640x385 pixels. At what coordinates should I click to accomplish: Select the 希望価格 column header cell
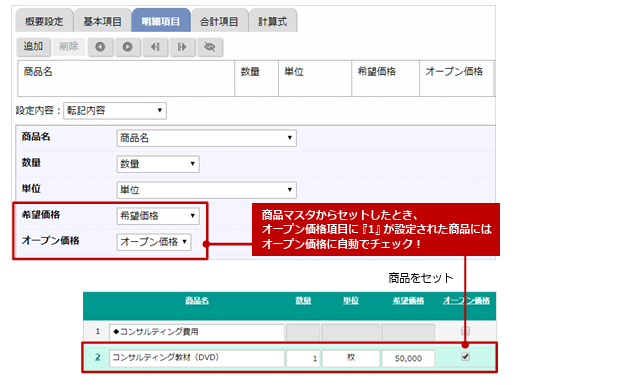[386, 78]
